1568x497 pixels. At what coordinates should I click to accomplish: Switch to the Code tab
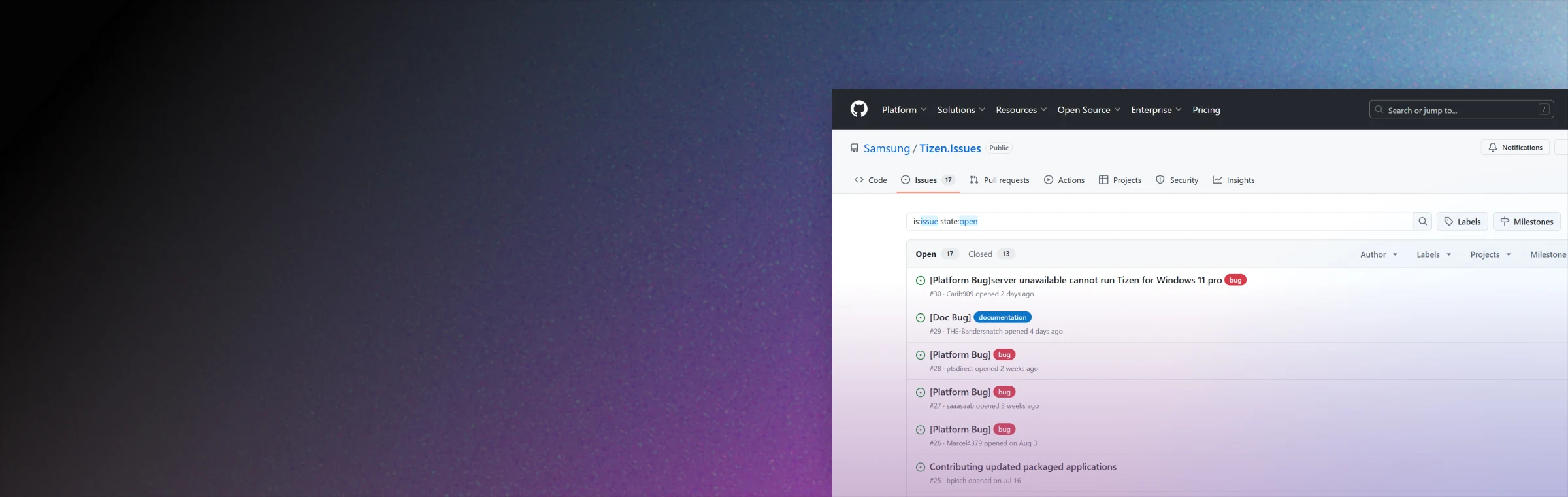point(870,180)
